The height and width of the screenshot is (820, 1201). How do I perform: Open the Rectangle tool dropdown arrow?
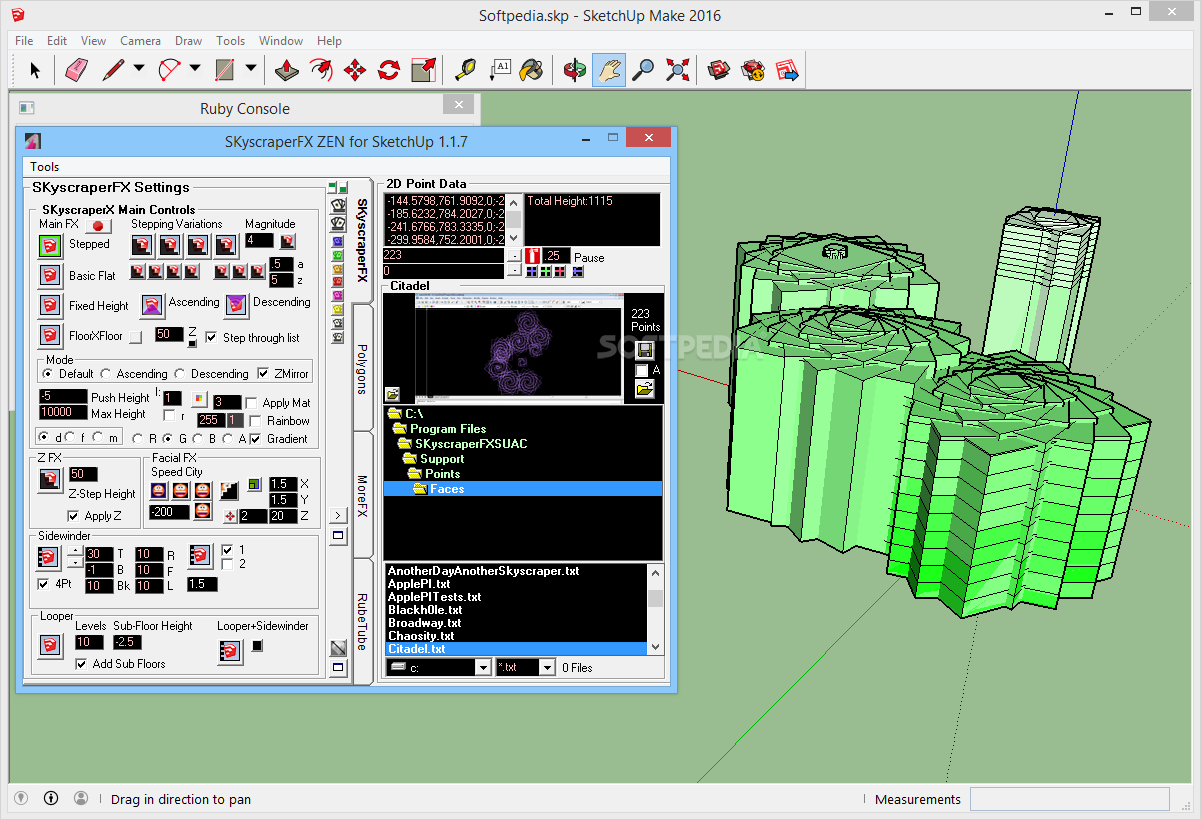coord(250,70)
